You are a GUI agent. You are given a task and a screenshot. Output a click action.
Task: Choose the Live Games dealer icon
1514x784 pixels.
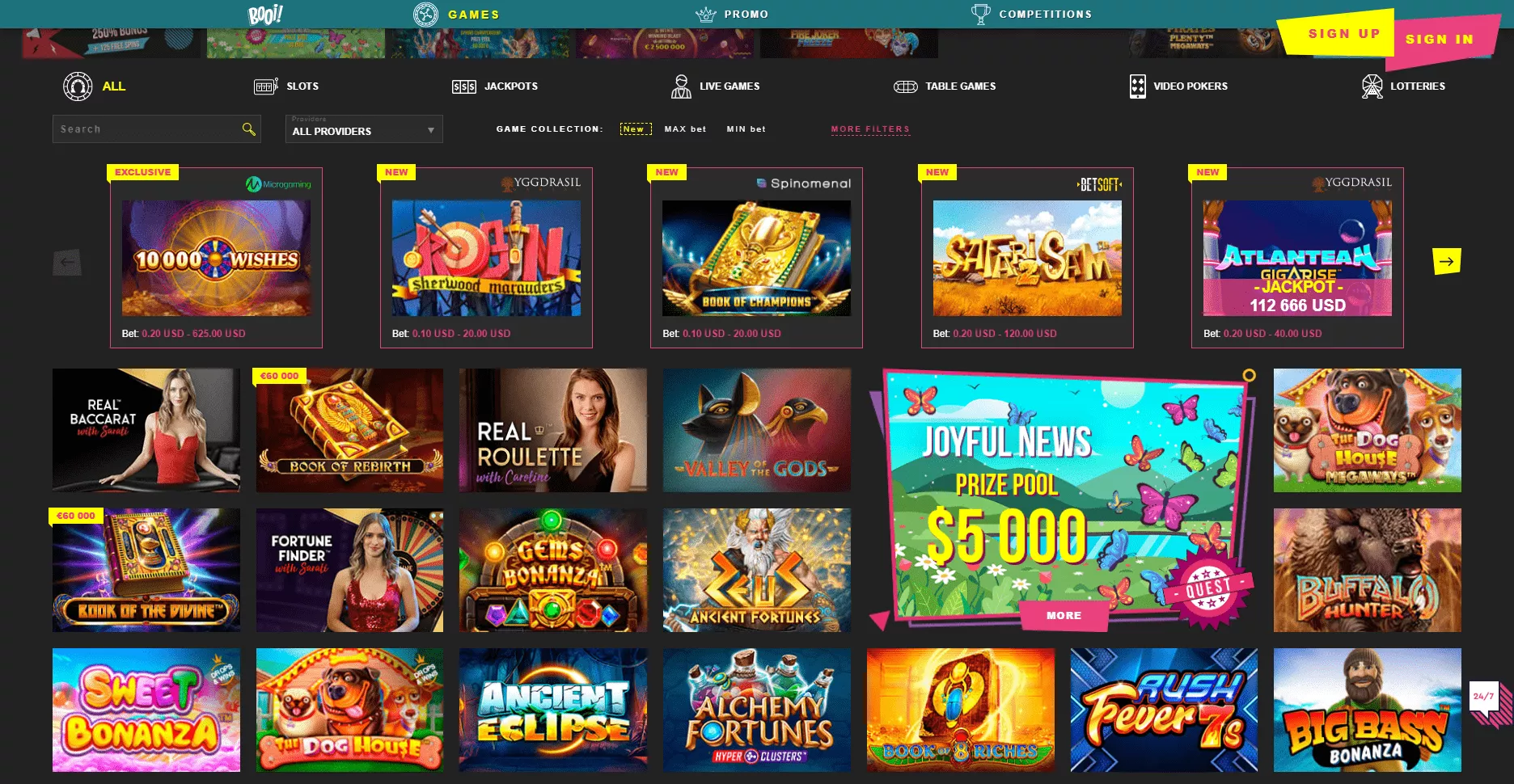point(681,86)
